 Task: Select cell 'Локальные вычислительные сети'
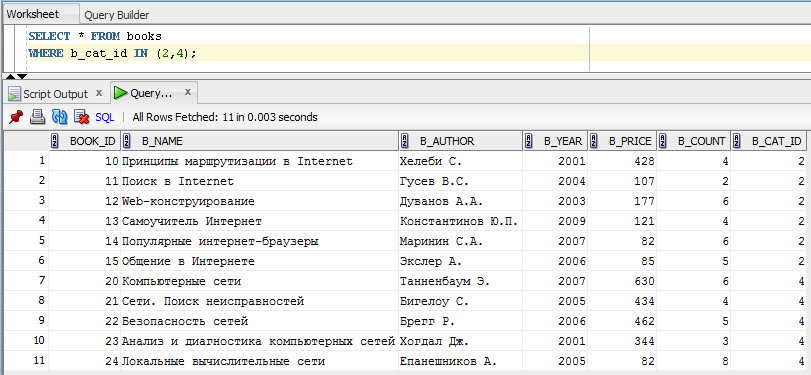tap(260, 361)
